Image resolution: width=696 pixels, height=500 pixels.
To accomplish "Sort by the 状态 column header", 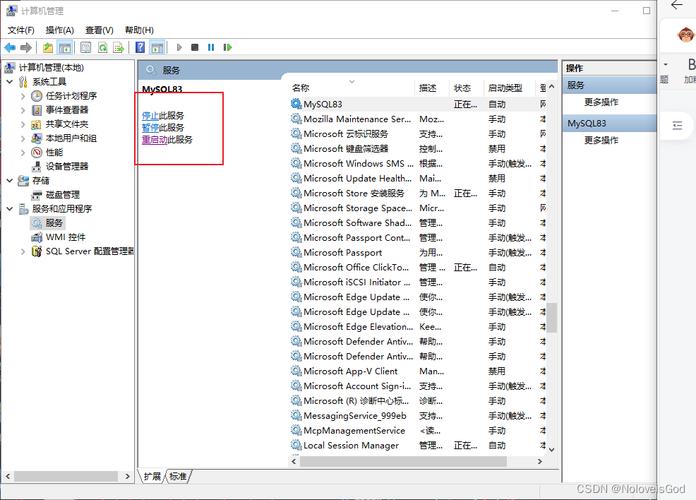I will 462,88.
